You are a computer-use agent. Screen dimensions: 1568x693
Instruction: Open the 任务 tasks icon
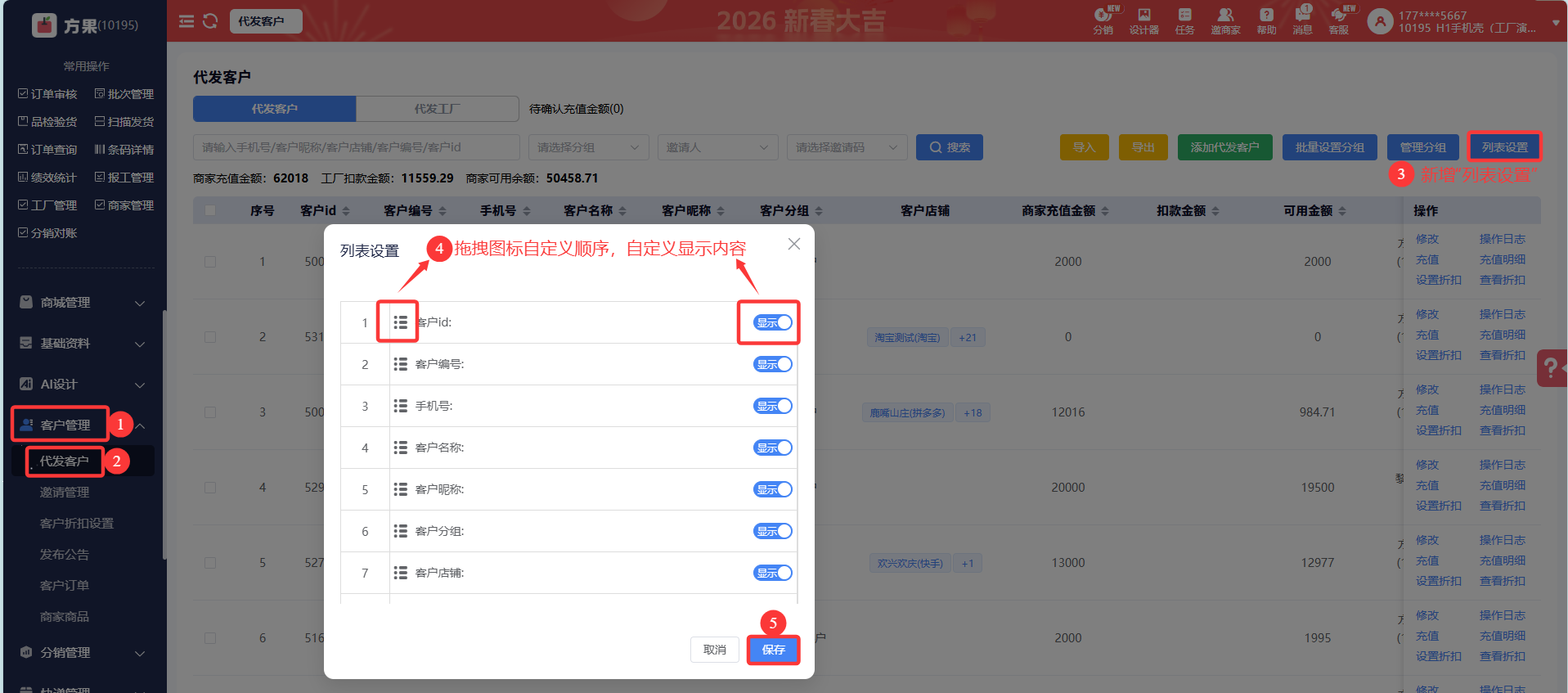1184,20
